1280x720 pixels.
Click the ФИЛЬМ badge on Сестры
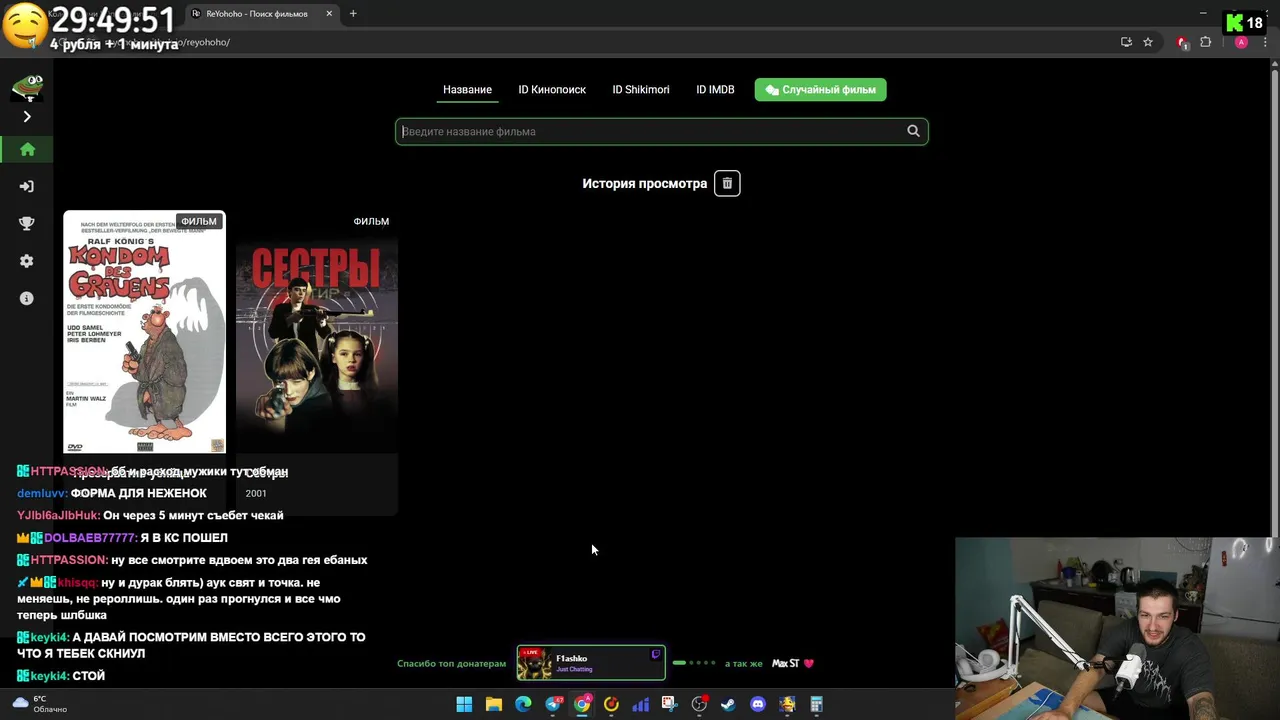[x=371, y=221]
